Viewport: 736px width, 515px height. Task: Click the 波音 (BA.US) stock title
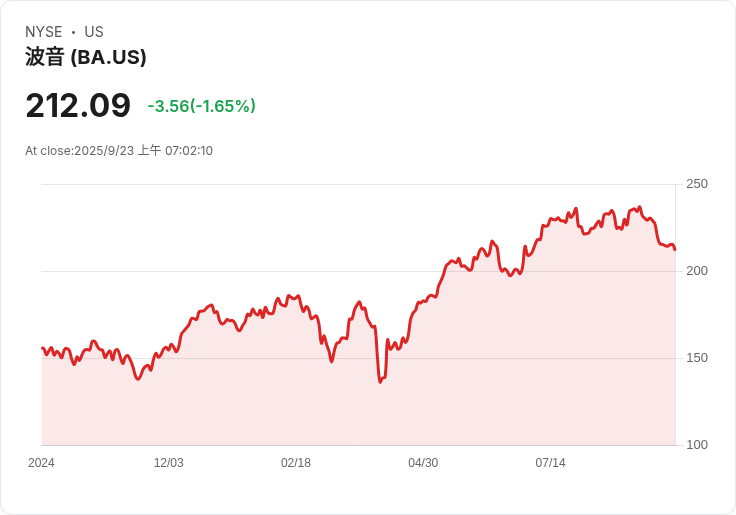click(86, 57)
